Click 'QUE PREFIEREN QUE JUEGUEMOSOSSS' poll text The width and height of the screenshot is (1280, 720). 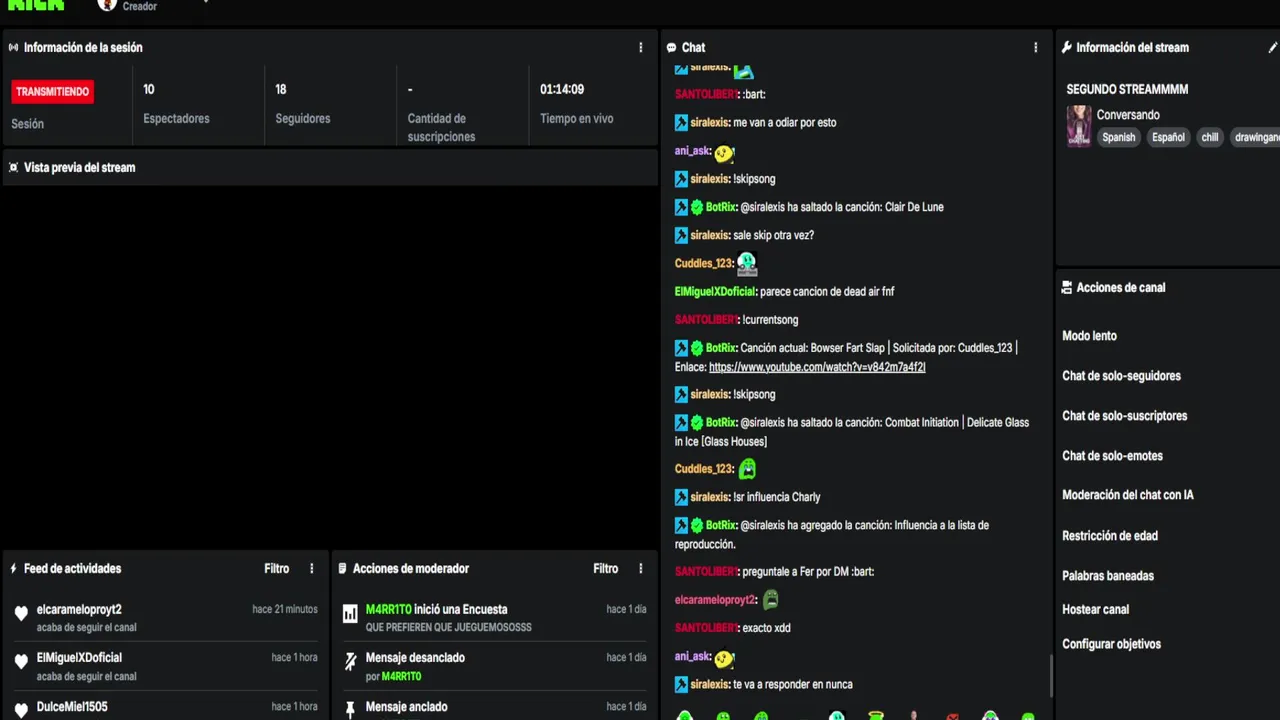pyautogui.click(x=449, y=627)
